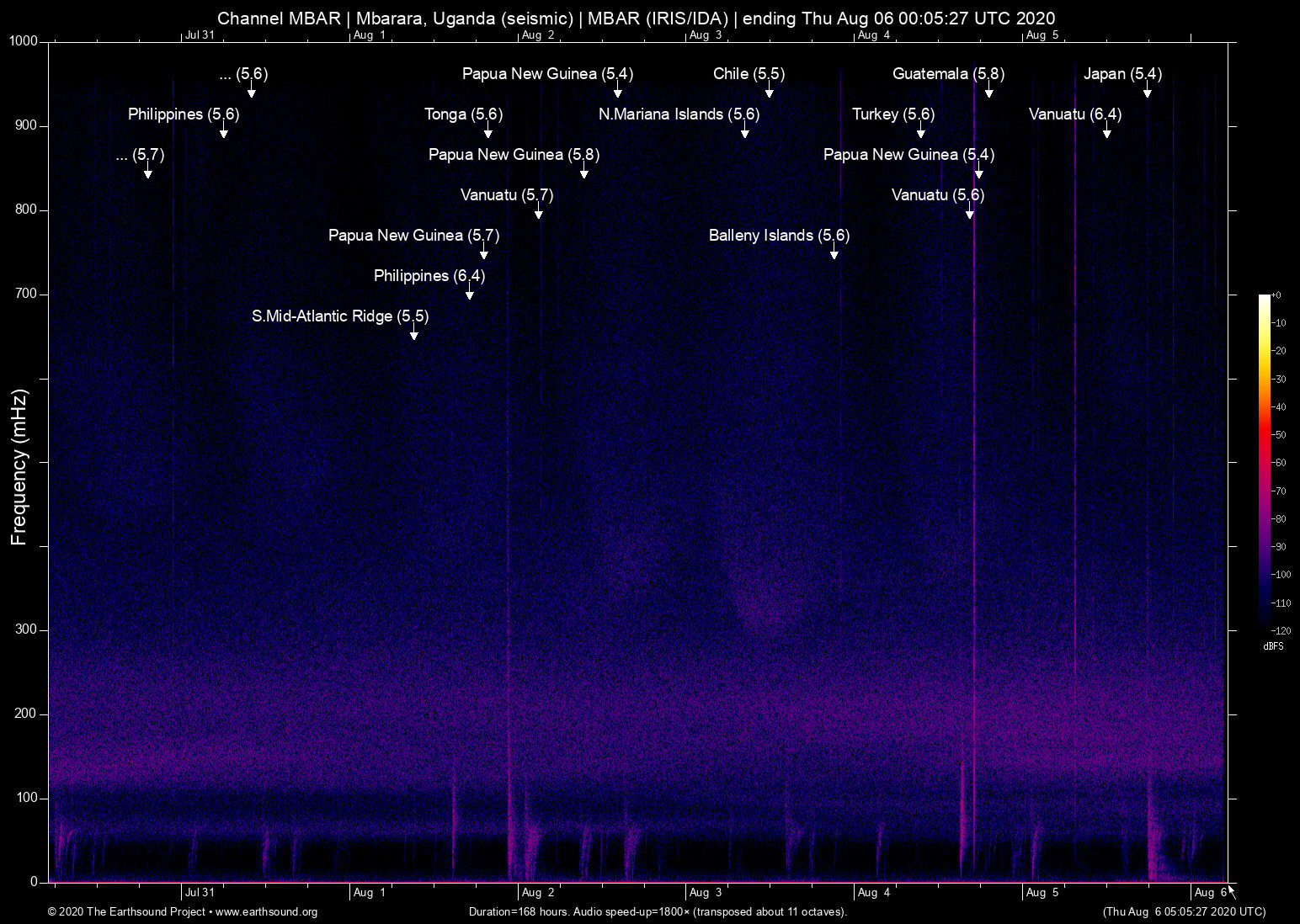Click the 700 frequency axis tick label
Screen dimensions: 1300x924
[x=26, y=294]
